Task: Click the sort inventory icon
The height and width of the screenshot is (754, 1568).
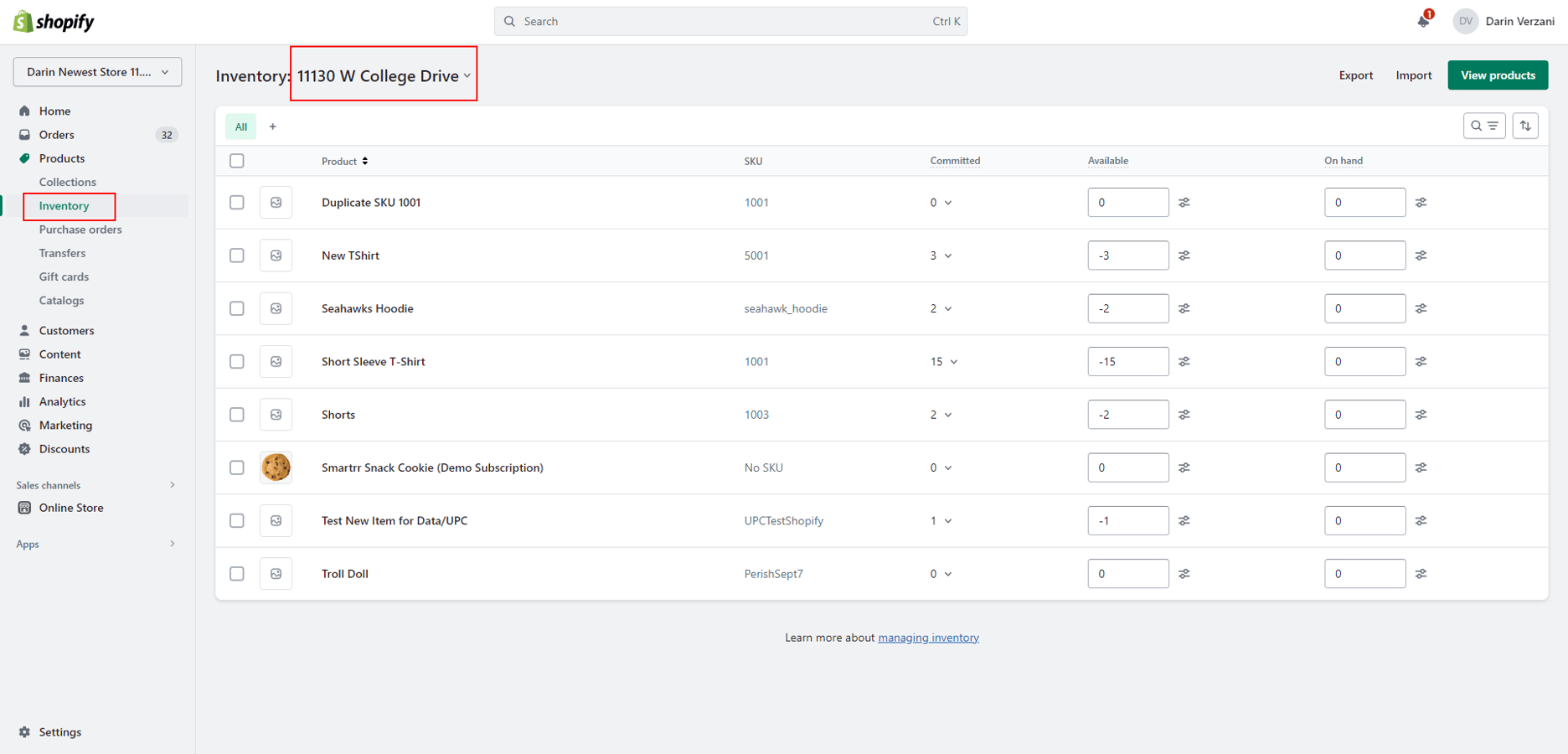Action: point(1525,126)
